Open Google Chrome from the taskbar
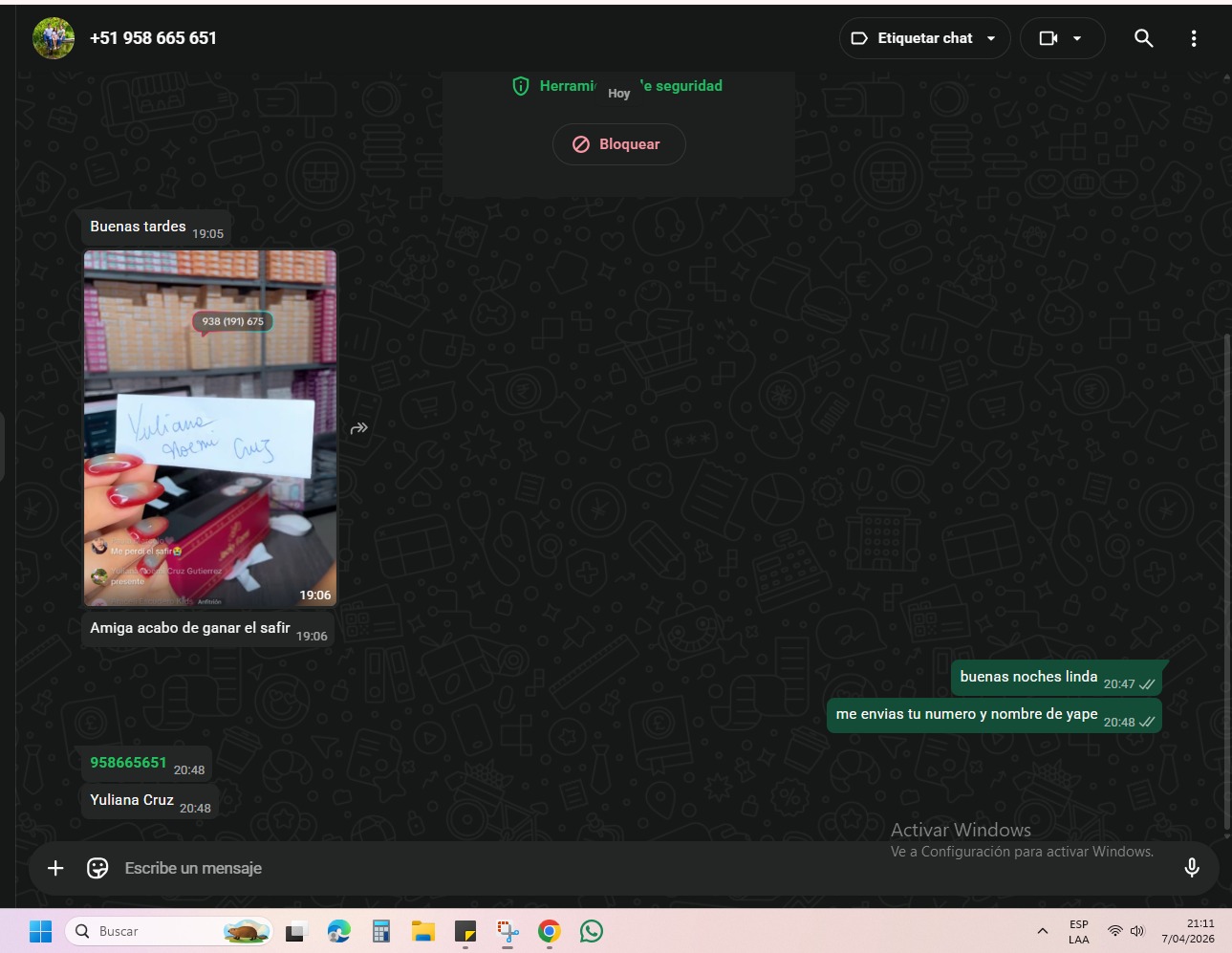This screenshot has width=1232, height=953. [x=549, y=931]
